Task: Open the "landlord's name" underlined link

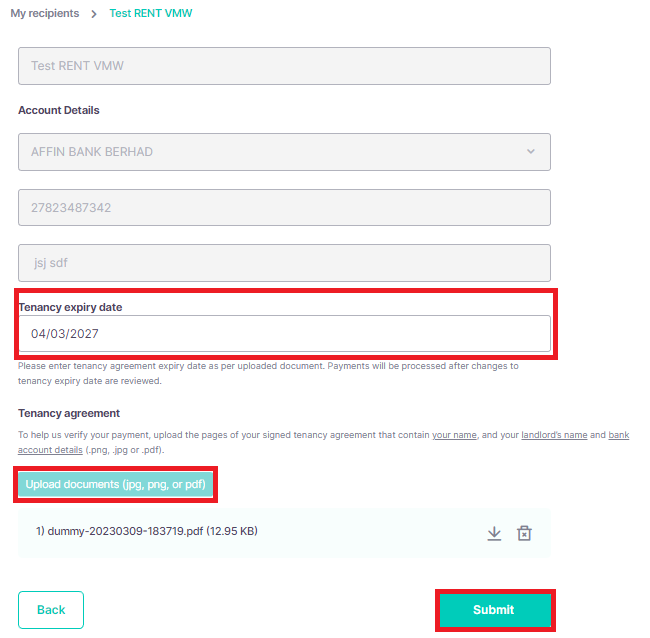Action: (553, 435)
